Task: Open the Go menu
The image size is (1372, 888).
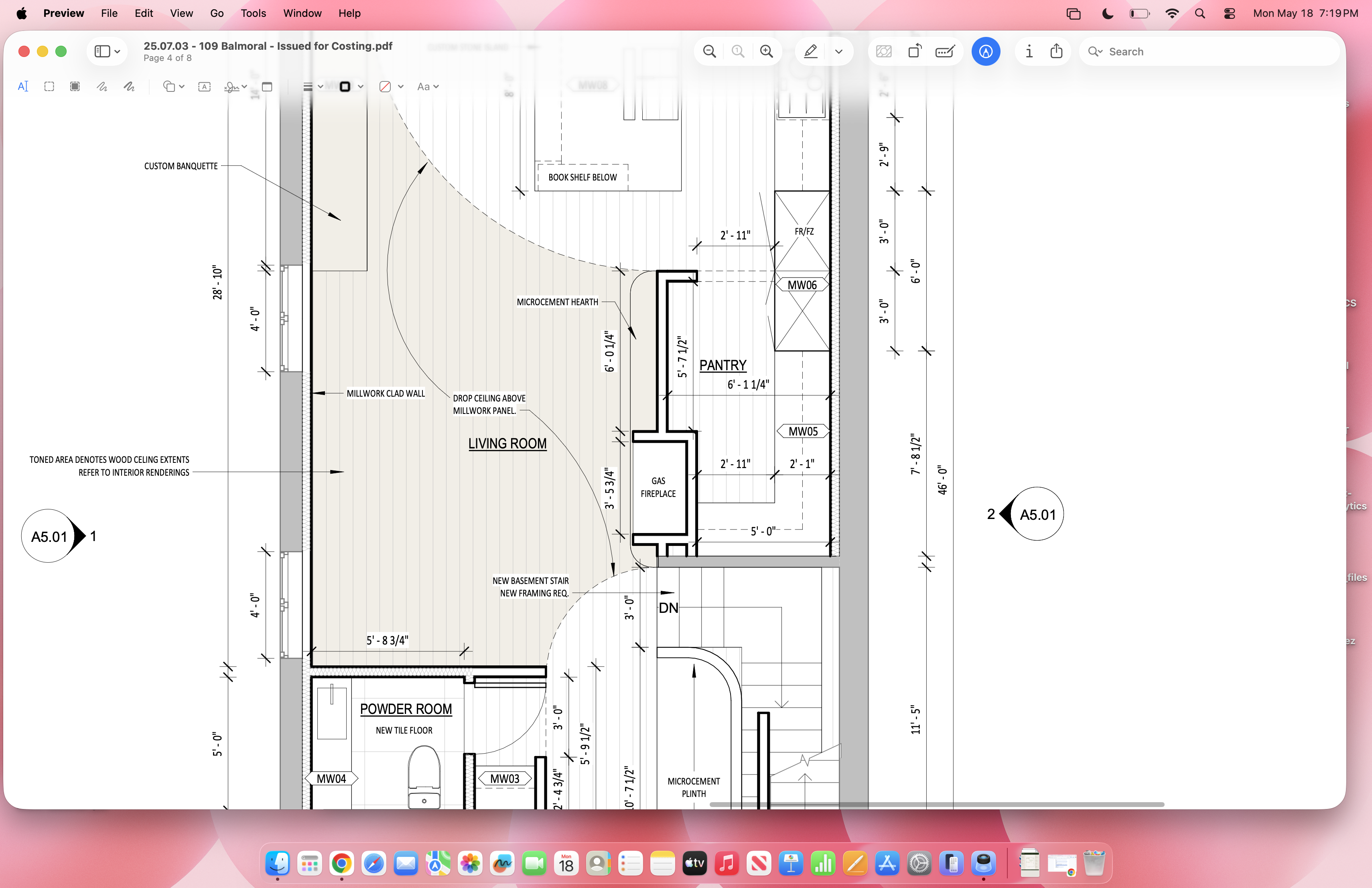Action: coord(217,13)
